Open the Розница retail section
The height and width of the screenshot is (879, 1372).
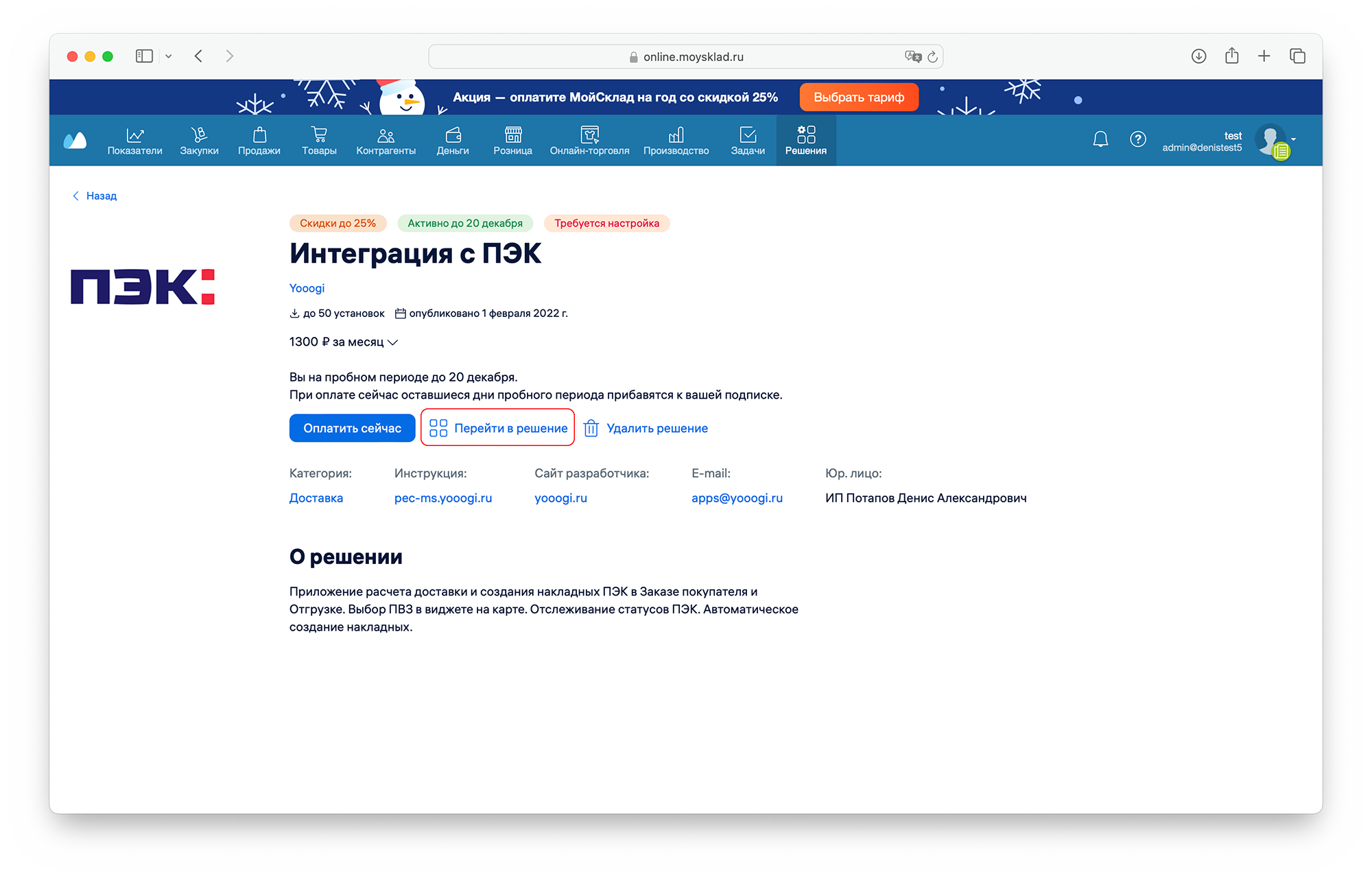click(x=512, y=141)
